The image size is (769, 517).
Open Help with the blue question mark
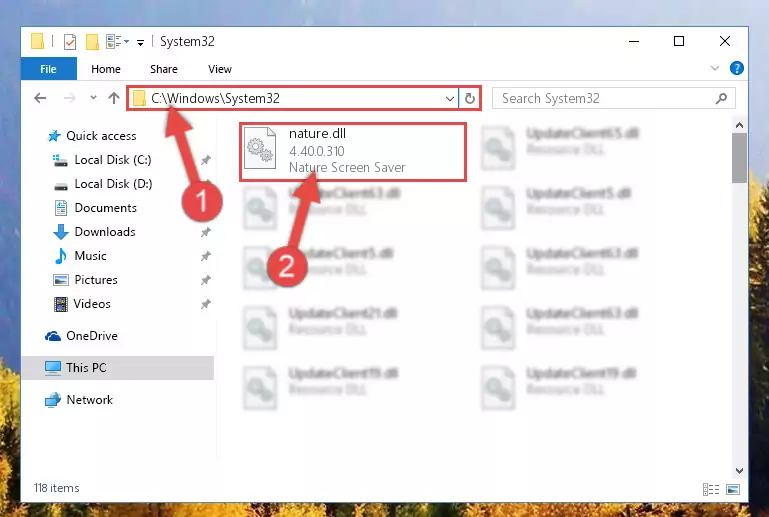tap(736, 68)
